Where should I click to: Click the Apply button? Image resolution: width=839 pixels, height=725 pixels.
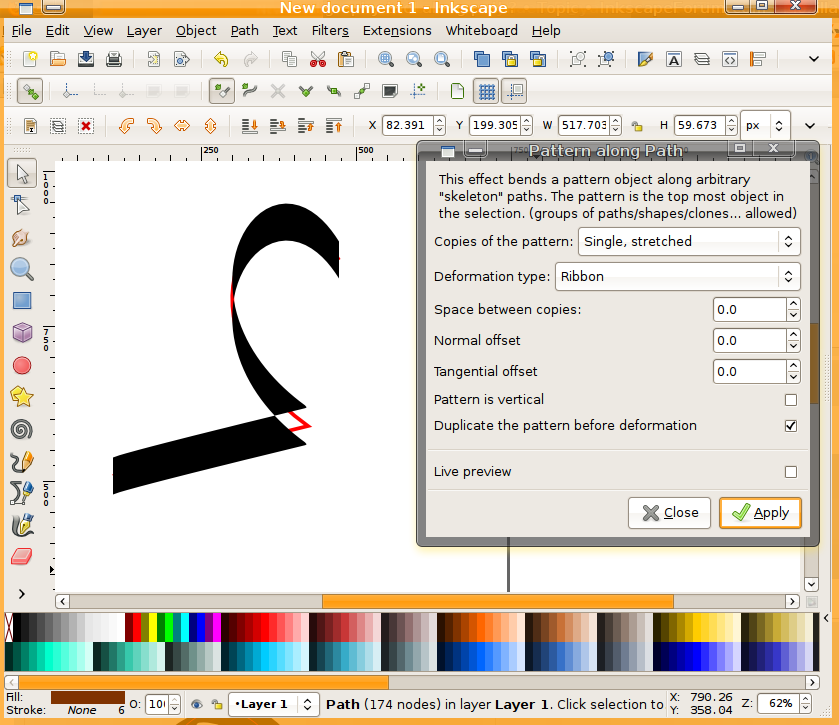760,512
